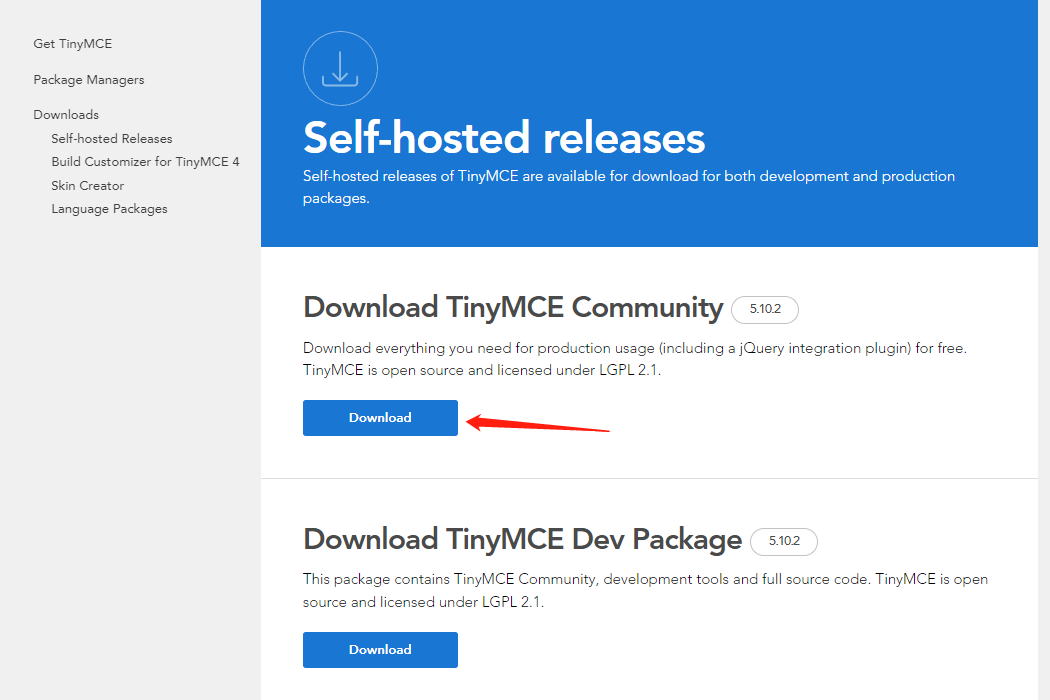Open the Skin Creator link
The image size is (1050, 700).
(87, 186)
